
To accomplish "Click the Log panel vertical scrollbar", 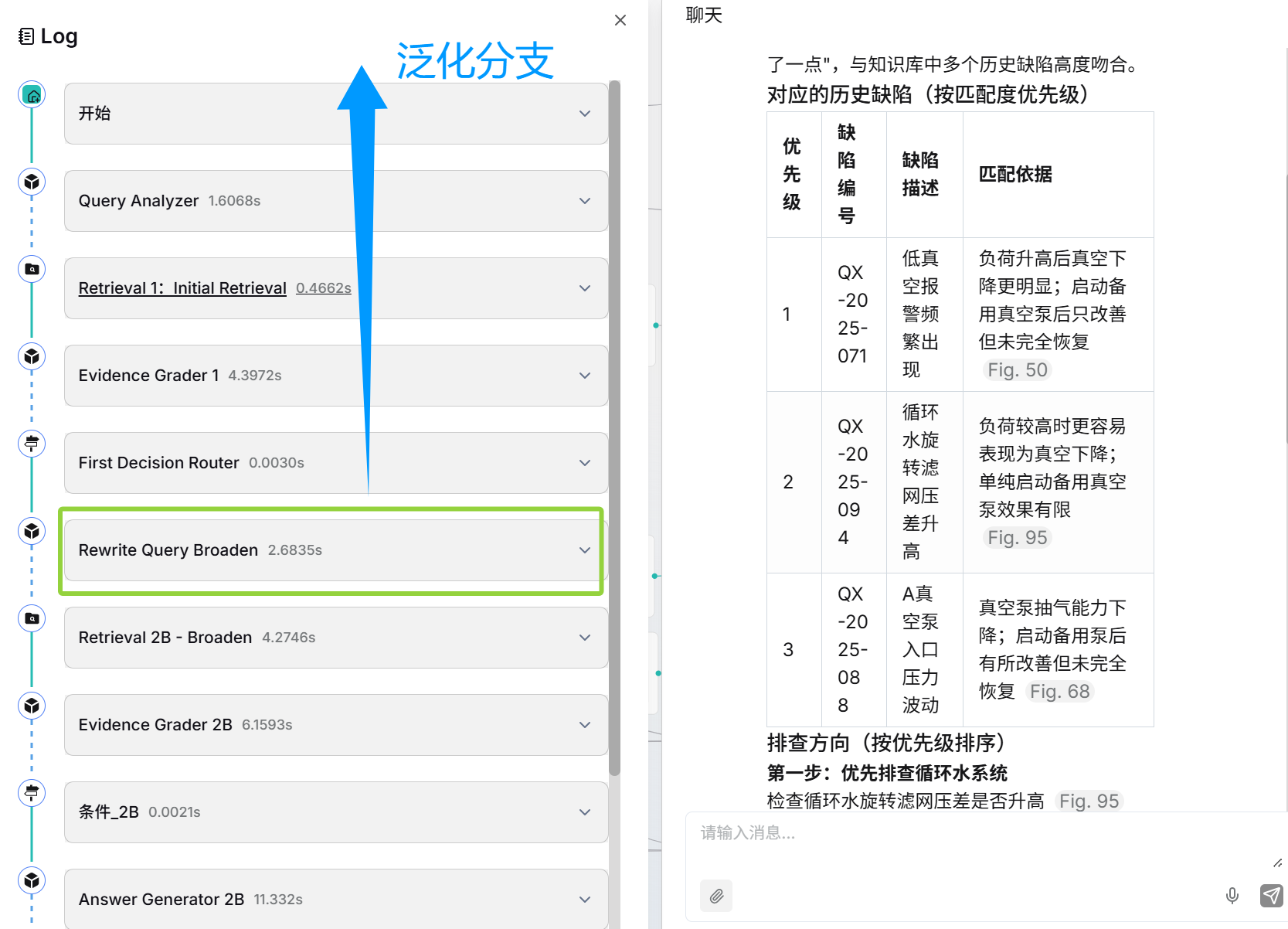I will (615, 427).
